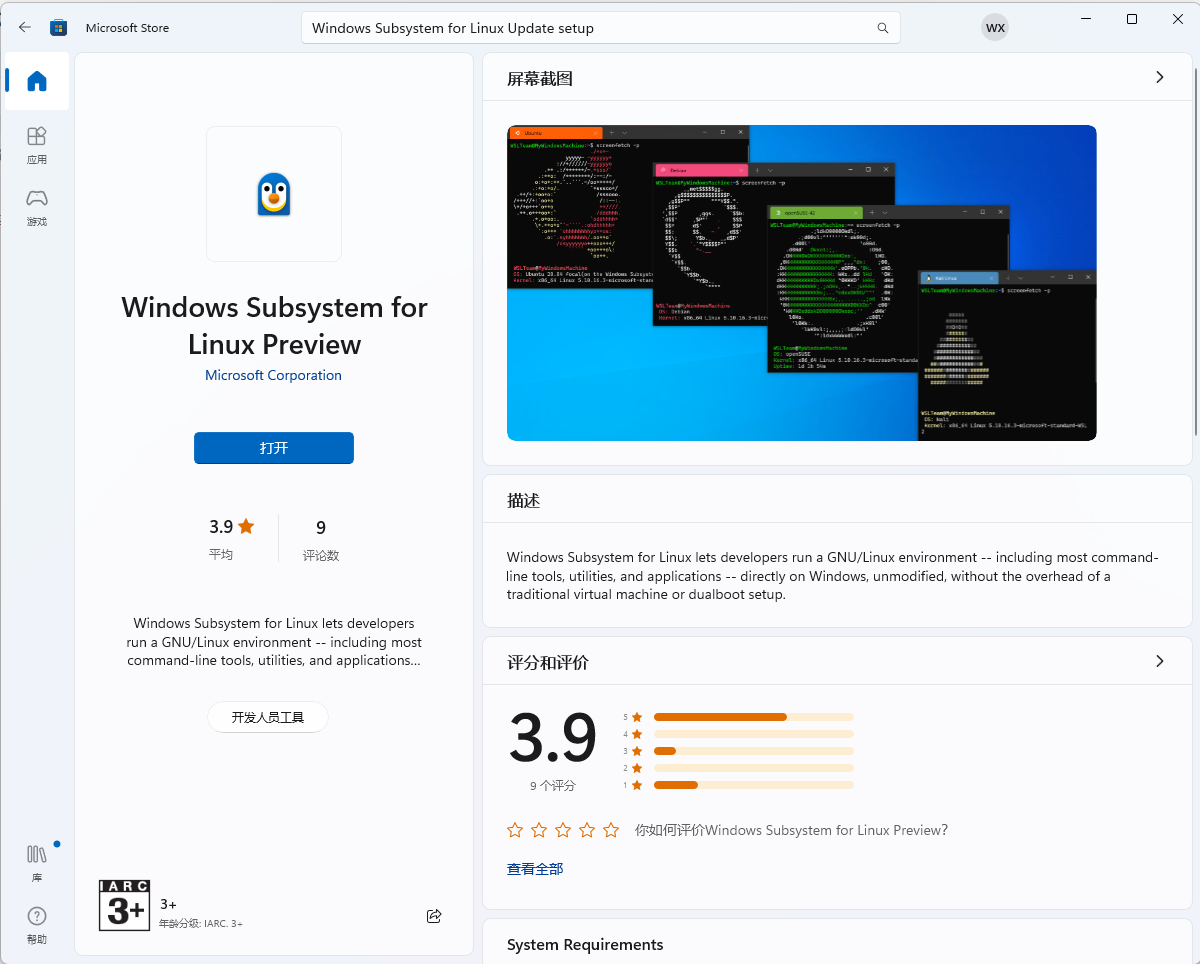Open the 库 (Library) section
Viewport: 1200px width, 964px height.
pyautogui.click(x=37, y=863)
